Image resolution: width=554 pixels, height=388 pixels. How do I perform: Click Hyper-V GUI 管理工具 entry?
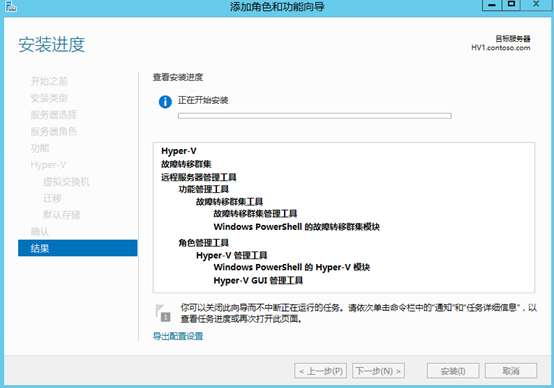pos(258,280)
